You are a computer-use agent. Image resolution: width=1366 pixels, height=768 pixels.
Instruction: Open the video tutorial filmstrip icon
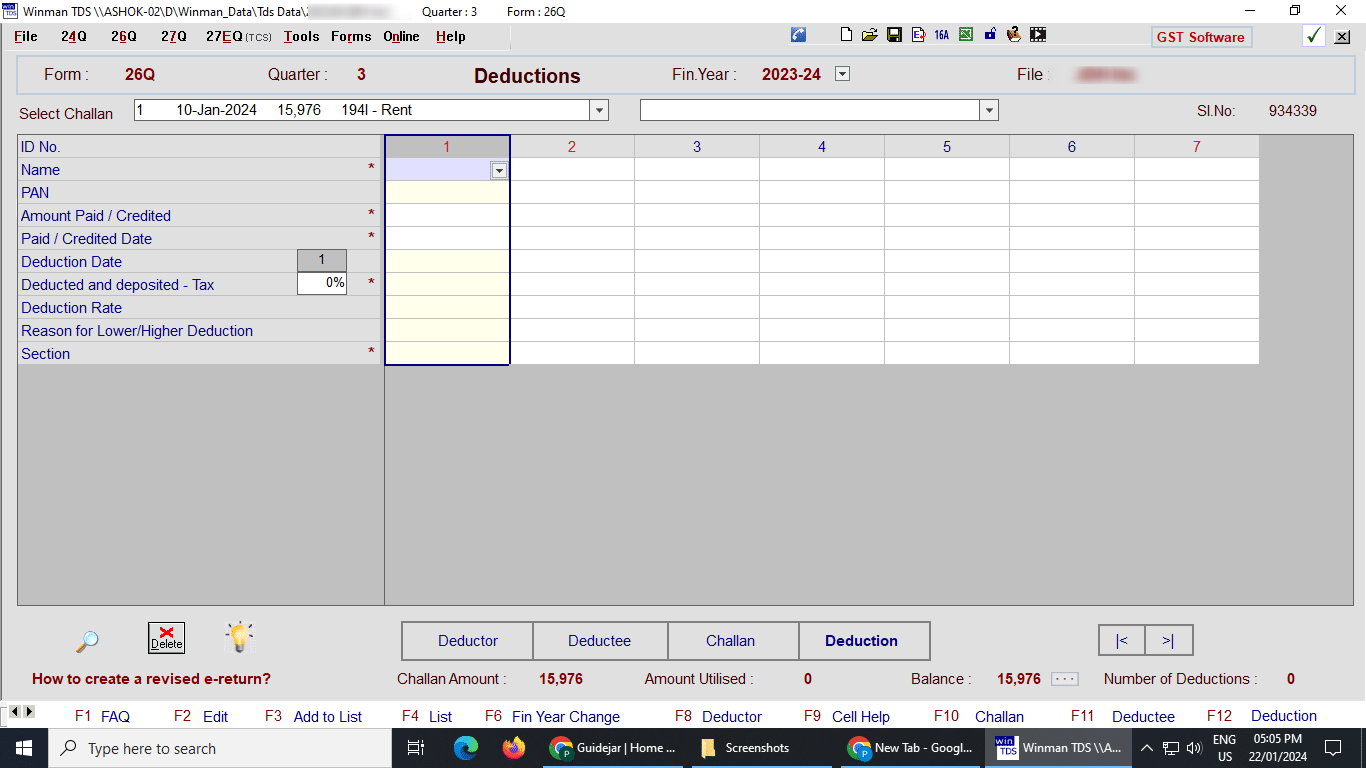coord(1037,34)
